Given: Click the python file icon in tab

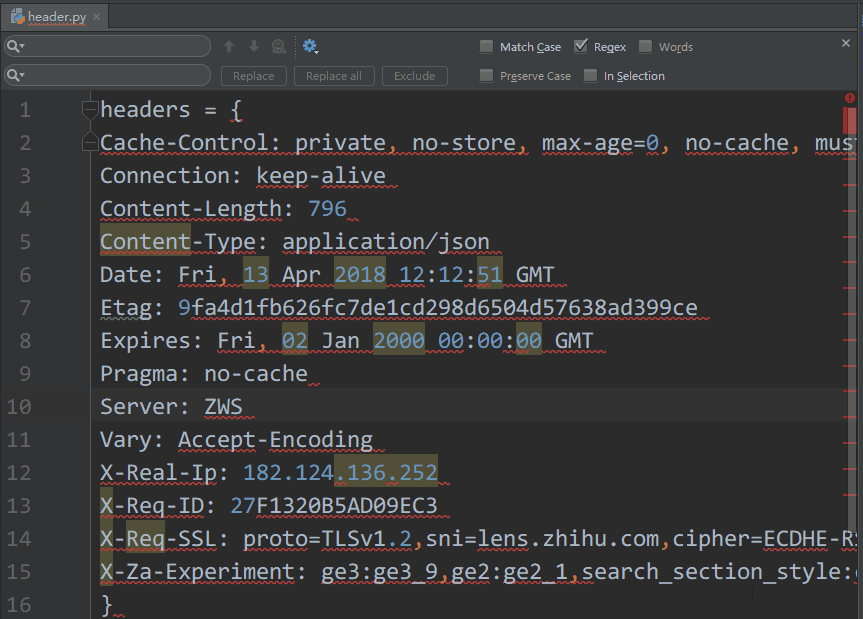Looking at the screenshot, I should coord(18,17).
